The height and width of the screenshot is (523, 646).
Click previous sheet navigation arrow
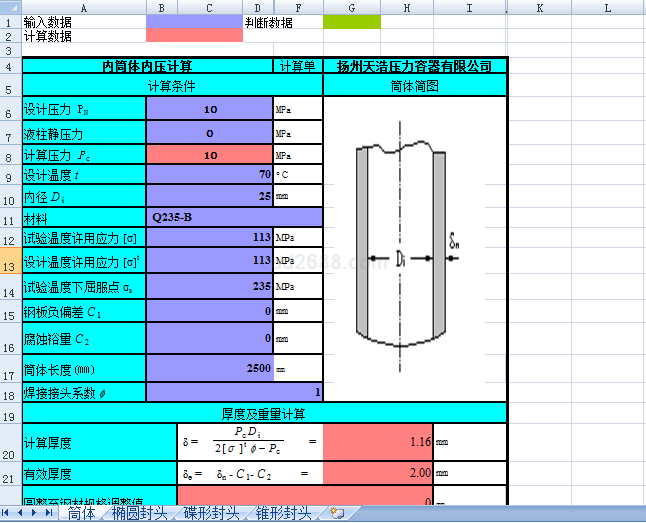(22, 513)
